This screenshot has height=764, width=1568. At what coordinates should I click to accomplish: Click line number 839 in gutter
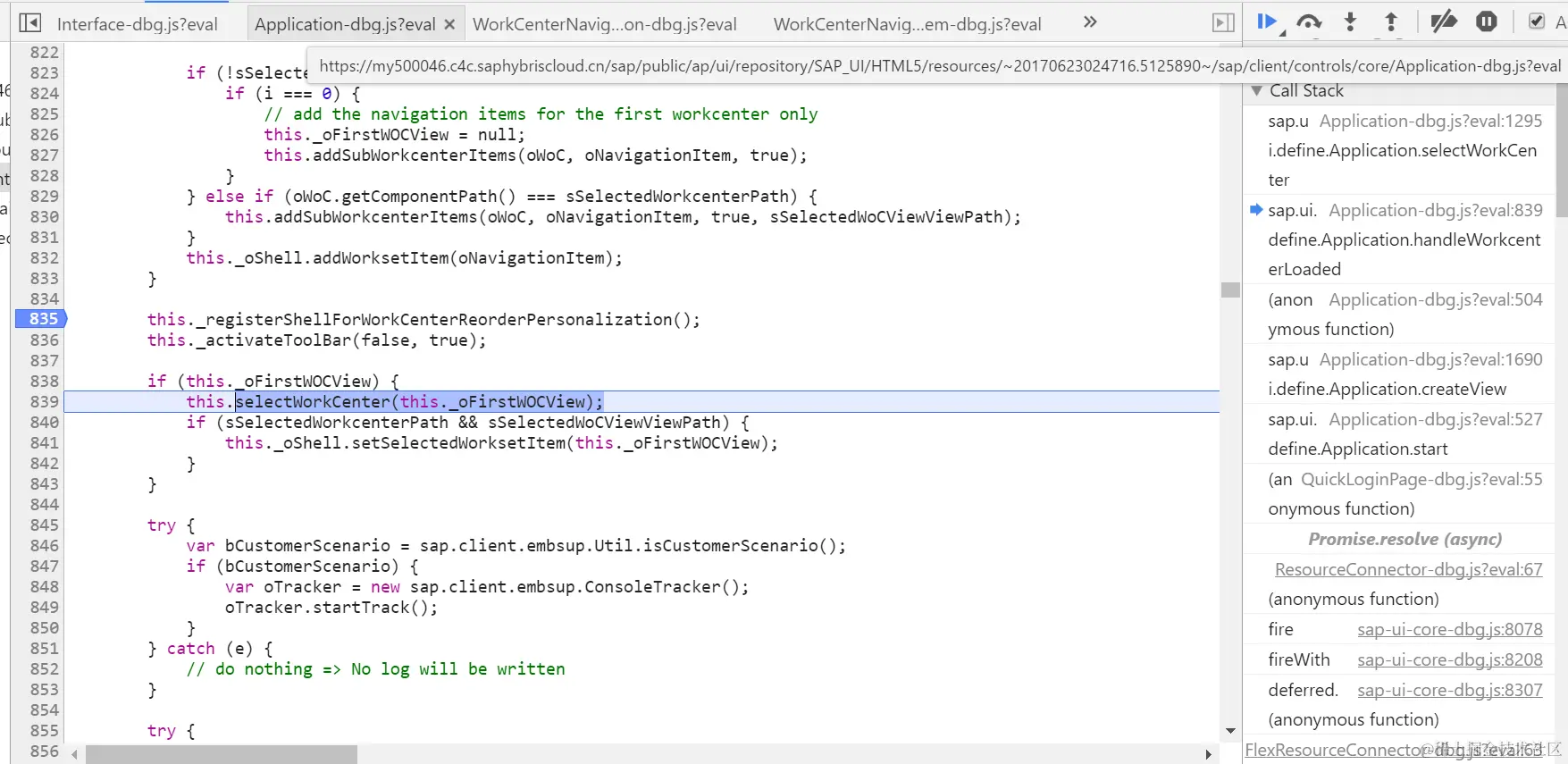coord(44,401)
